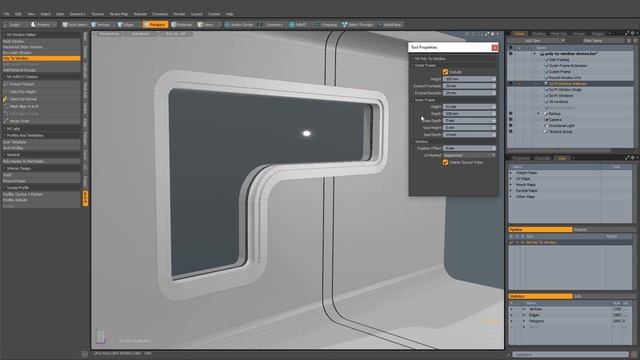Open Texture menu
This screenshot has width=640, height=360.
97,14
